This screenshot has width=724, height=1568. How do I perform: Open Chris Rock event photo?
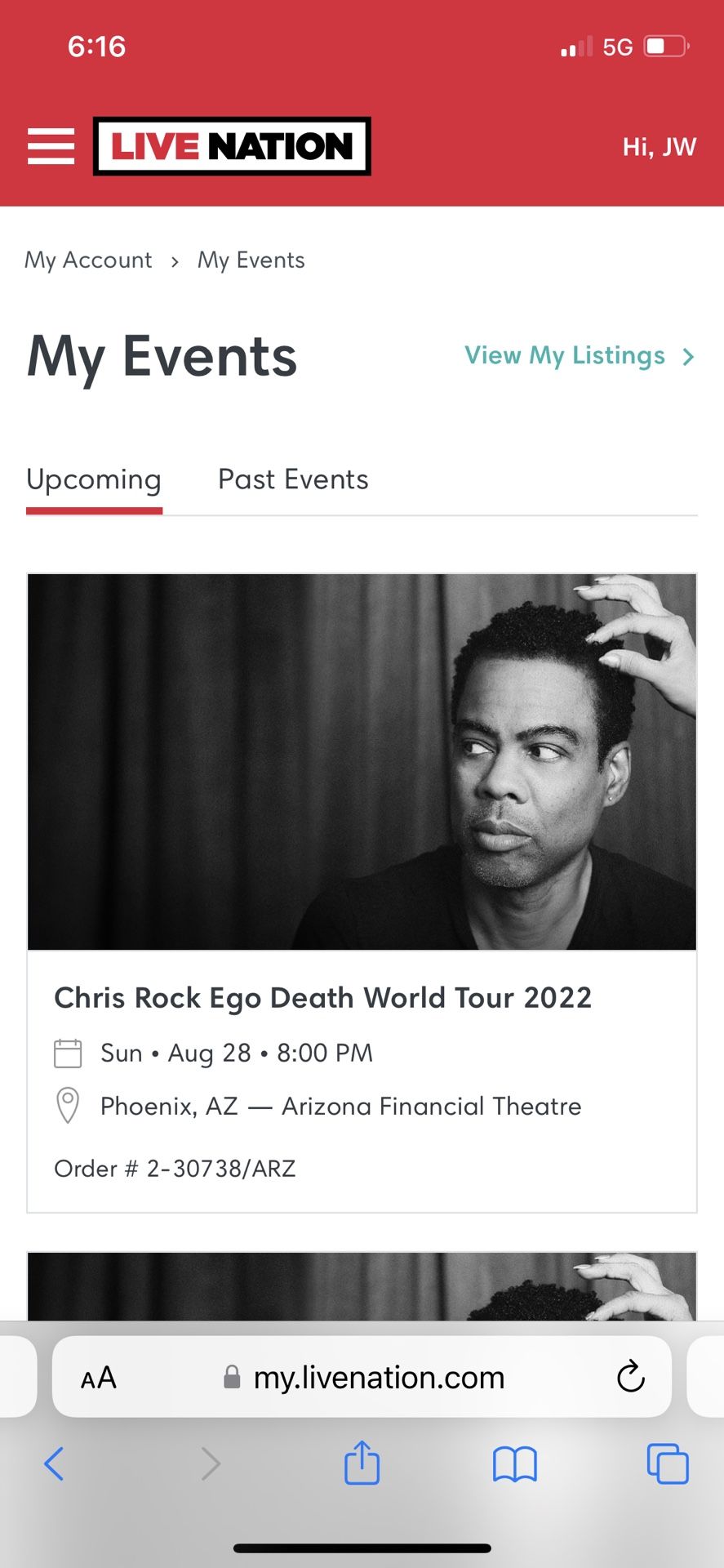(362, 761)
